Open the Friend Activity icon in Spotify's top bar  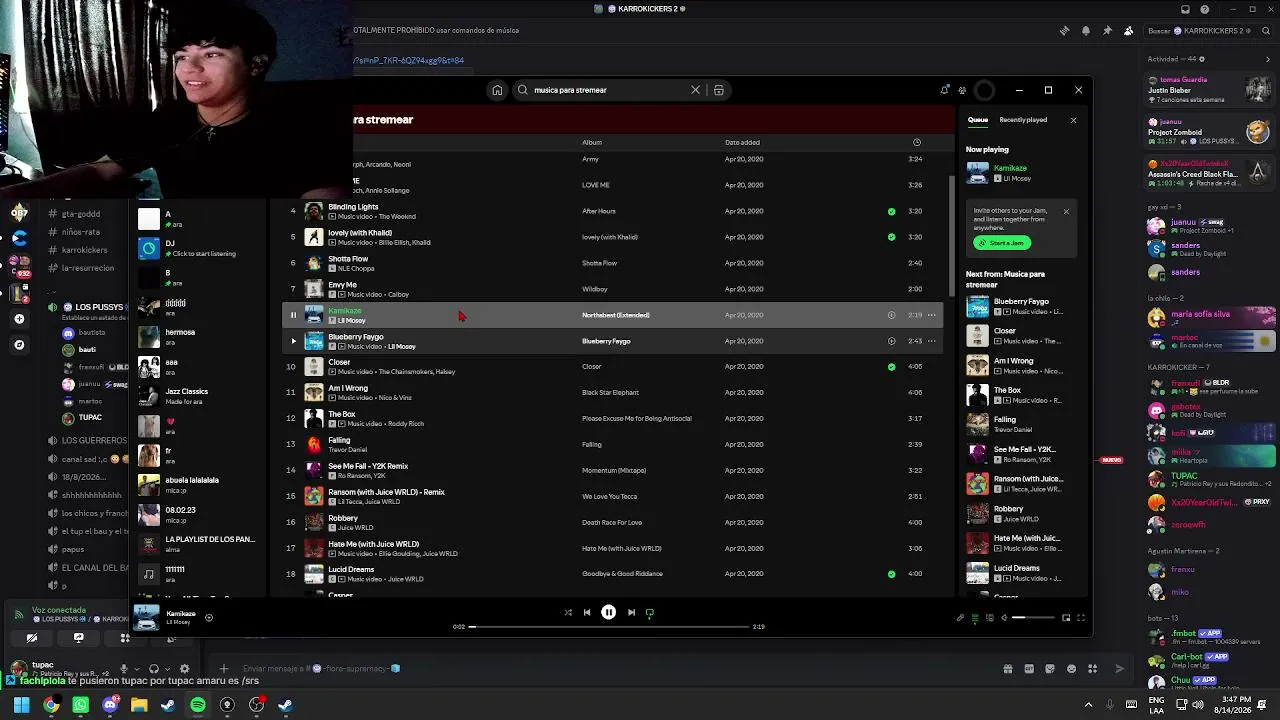962,90
